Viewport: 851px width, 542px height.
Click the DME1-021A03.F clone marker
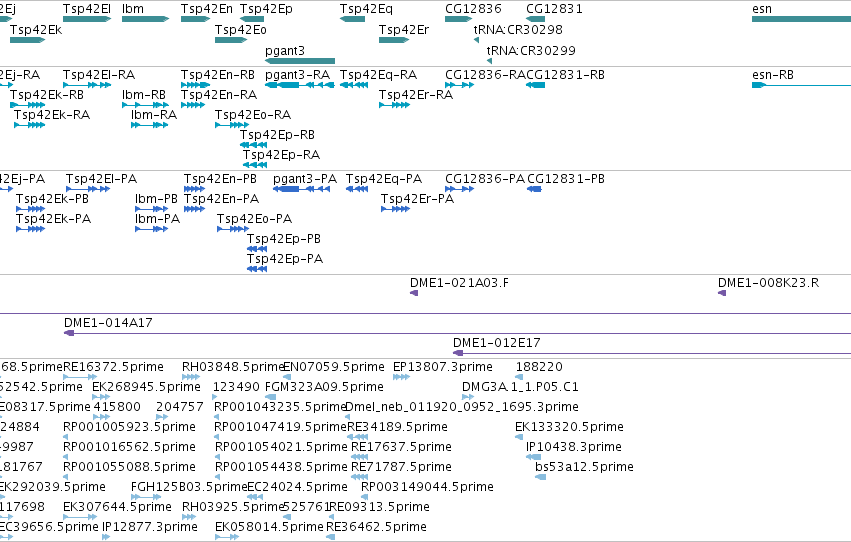tap(414, 294)
